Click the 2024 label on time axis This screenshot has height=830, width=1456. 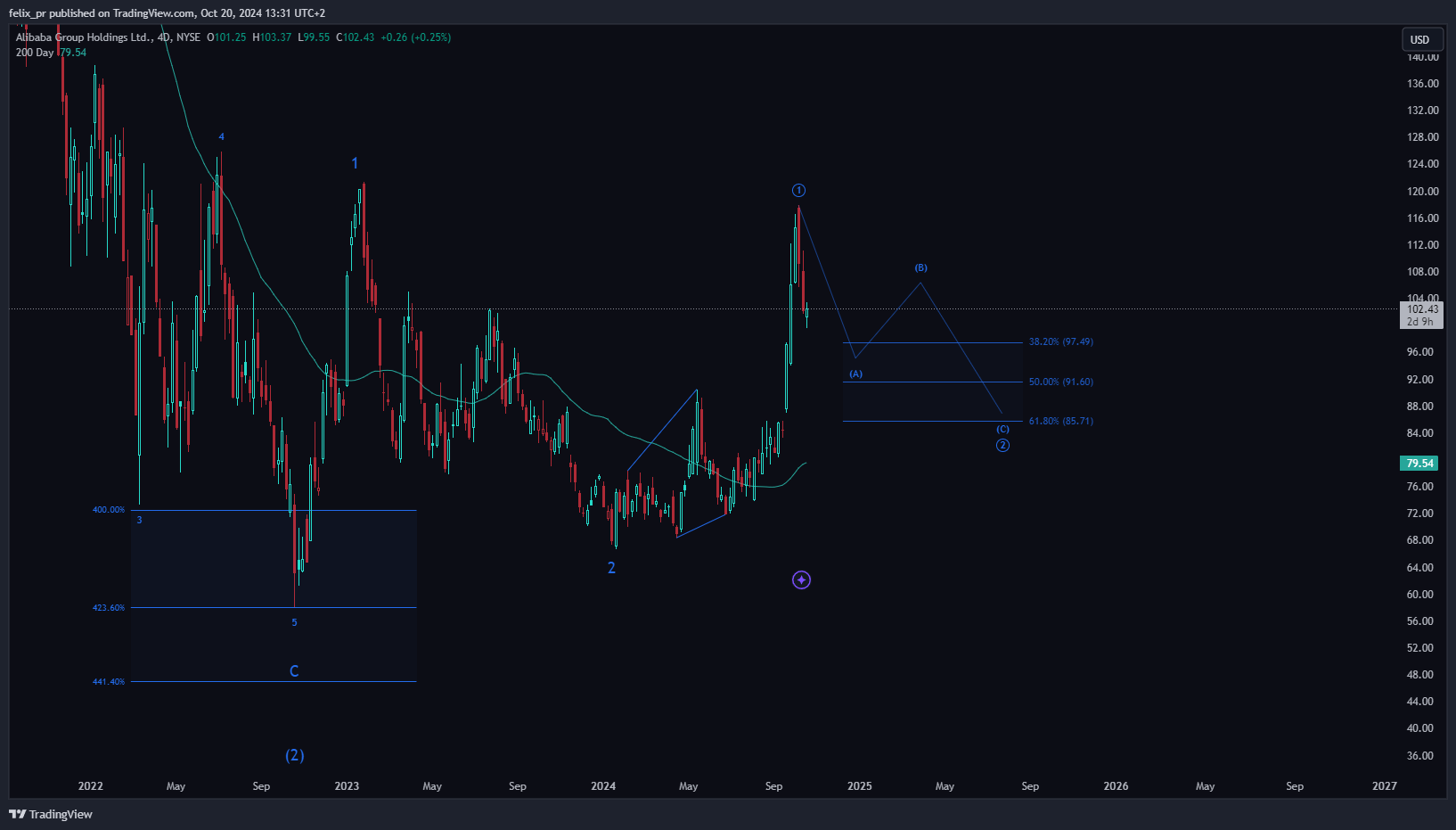pos(603,786)
